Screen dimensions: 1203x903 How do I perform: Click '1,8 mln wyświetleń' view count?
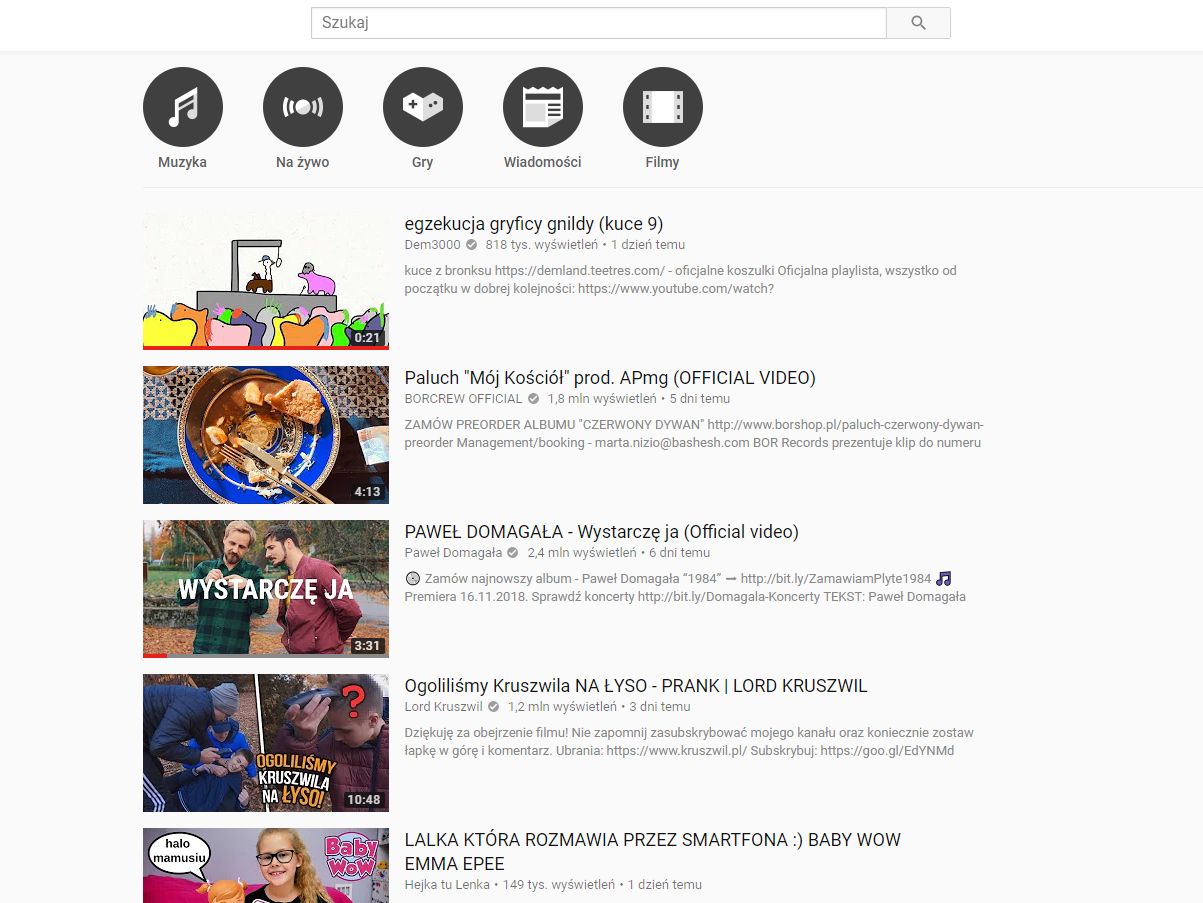[602, 399]
